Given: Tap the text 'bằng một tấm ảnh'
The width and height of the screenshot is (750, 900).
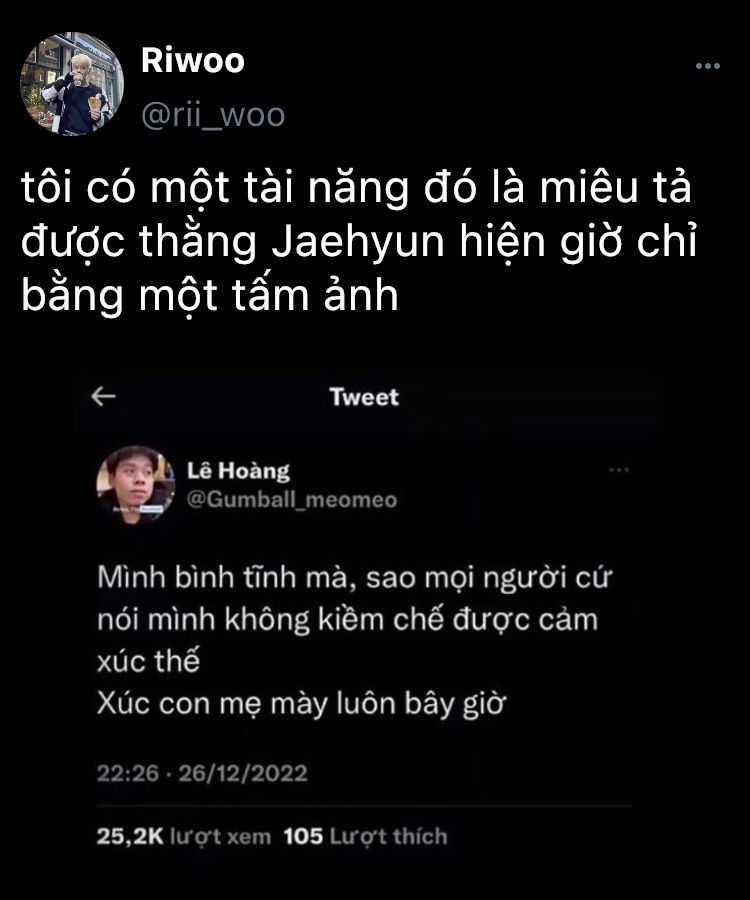Looking at the screenshot, I should [x=210, y=296].
